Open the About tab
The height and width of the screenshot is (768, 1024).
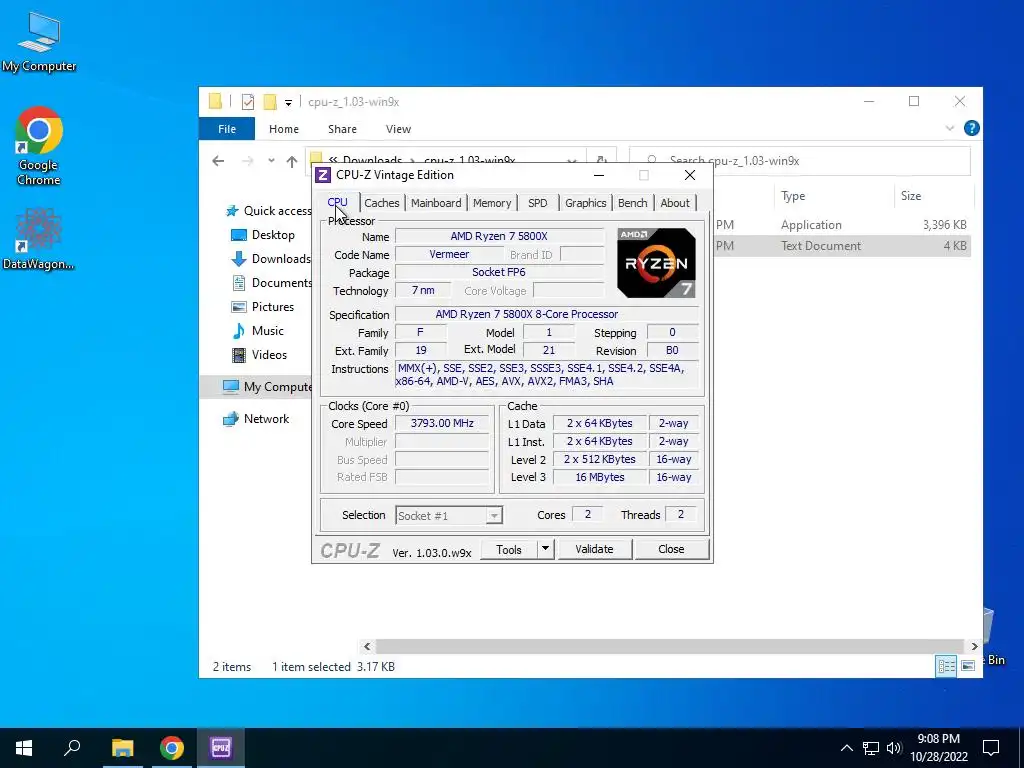pos(675,203)
